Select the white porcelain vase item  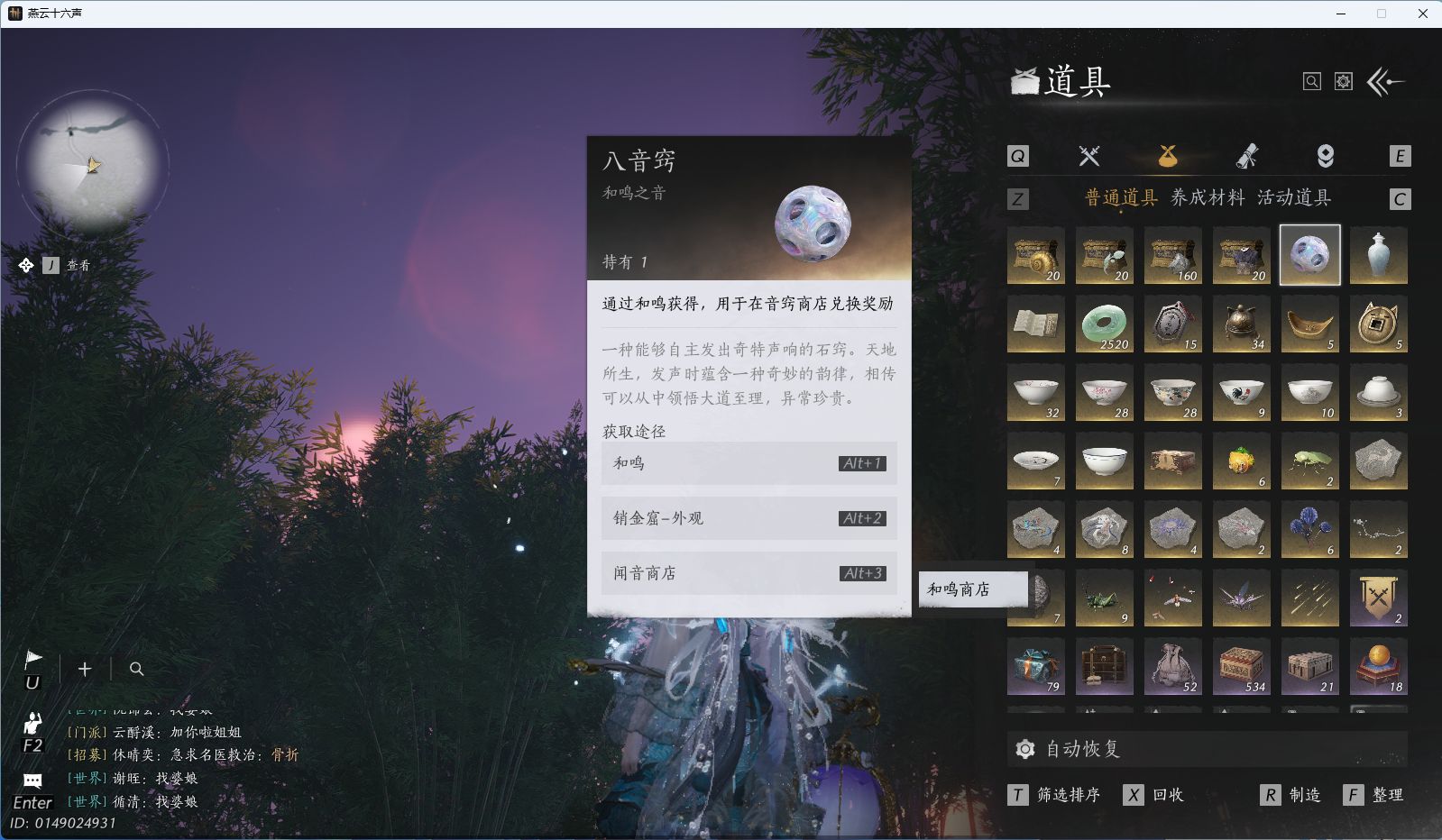1378,255
